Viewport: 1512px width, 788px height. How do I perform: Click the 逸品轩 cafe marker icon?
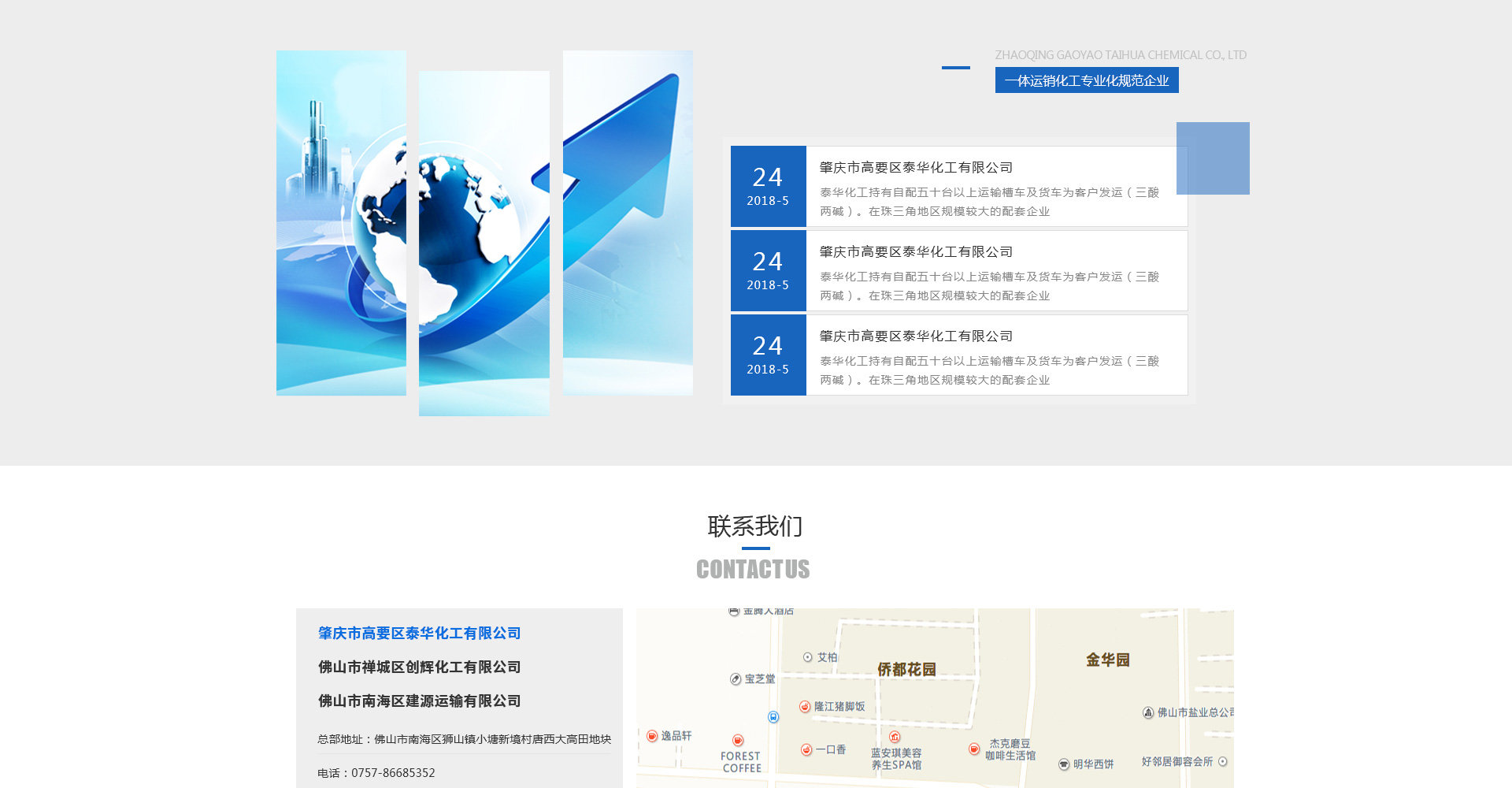[652, 736]
